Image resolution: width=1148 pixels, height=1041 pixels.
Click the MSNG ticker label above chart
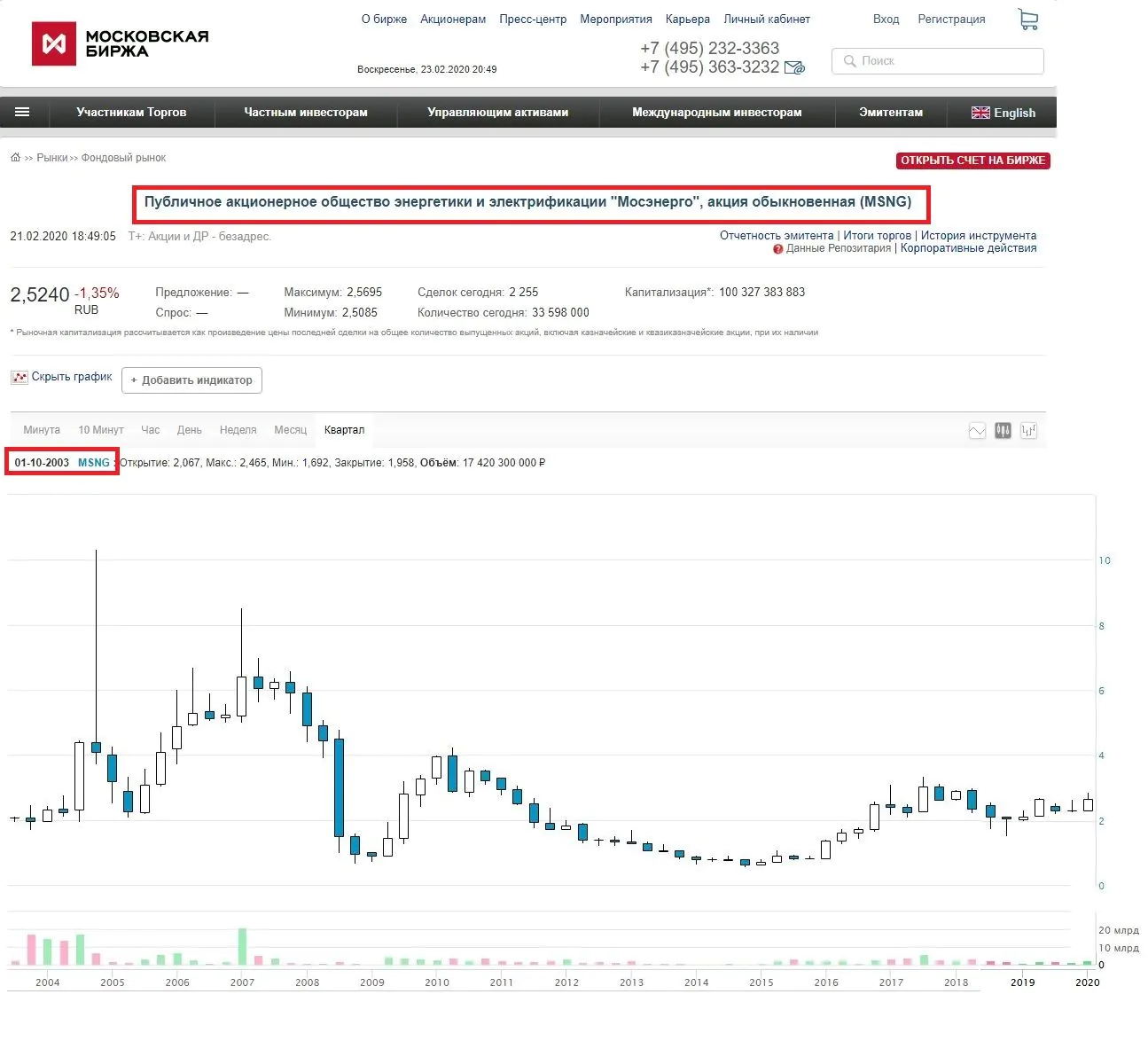94,463
